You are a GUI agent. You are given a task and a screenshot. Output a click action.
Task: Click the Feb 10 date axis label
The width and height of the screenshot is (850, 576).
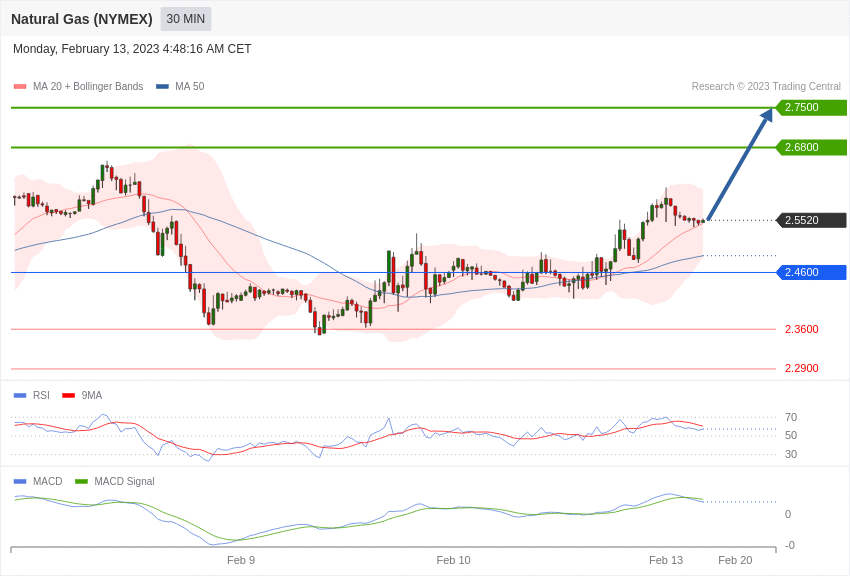click(453, 560)
